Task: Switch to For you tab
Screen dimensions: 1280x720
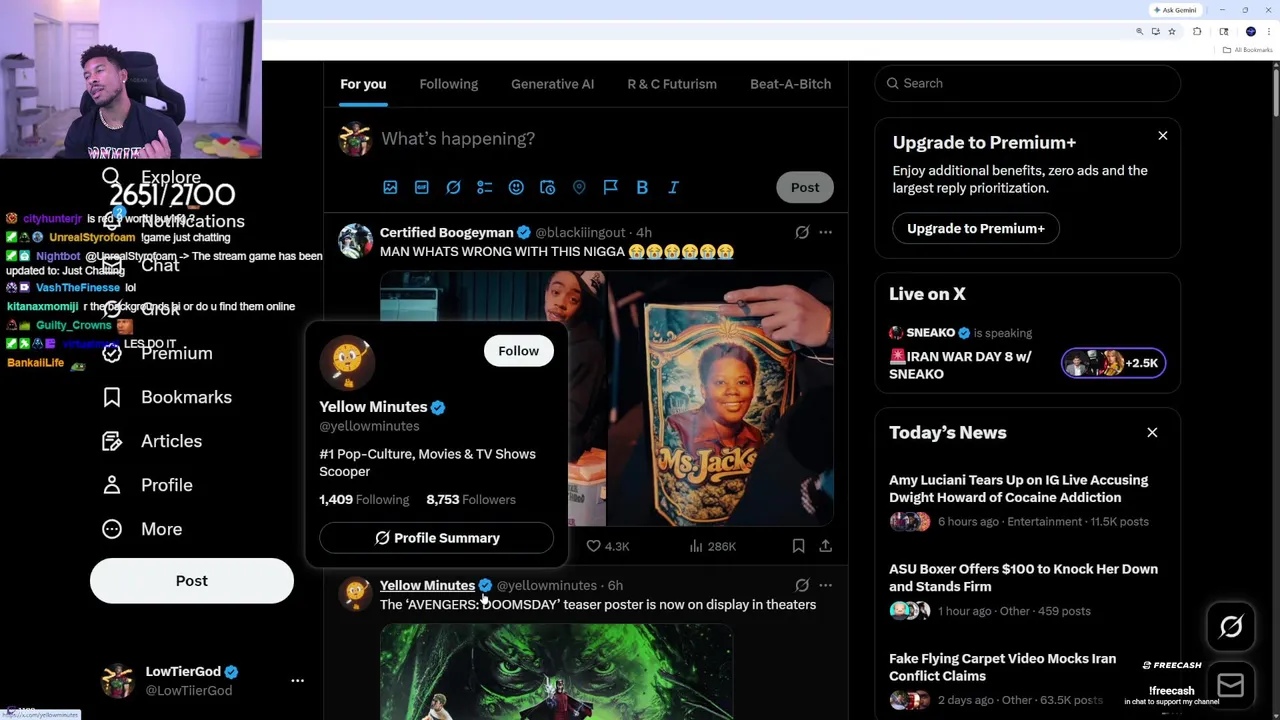Action: point(363,84)
